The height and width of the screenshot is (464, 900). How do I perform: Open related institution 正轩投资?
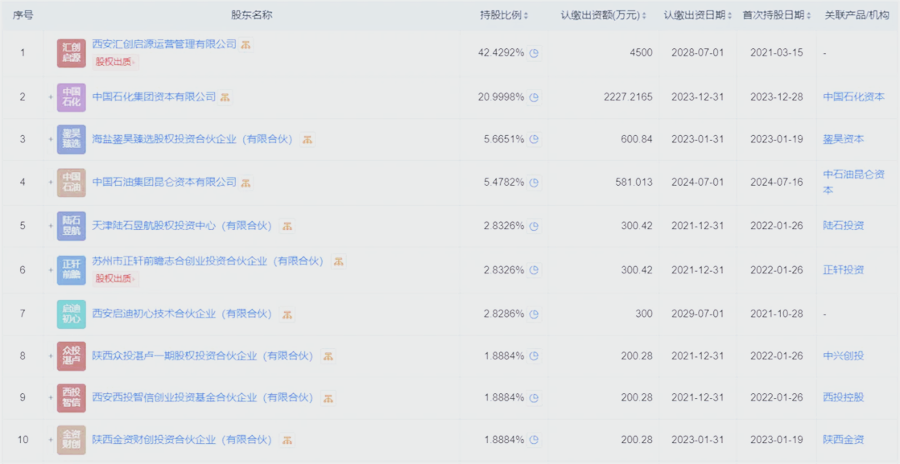pyautogui.click(x=843, y=270)
